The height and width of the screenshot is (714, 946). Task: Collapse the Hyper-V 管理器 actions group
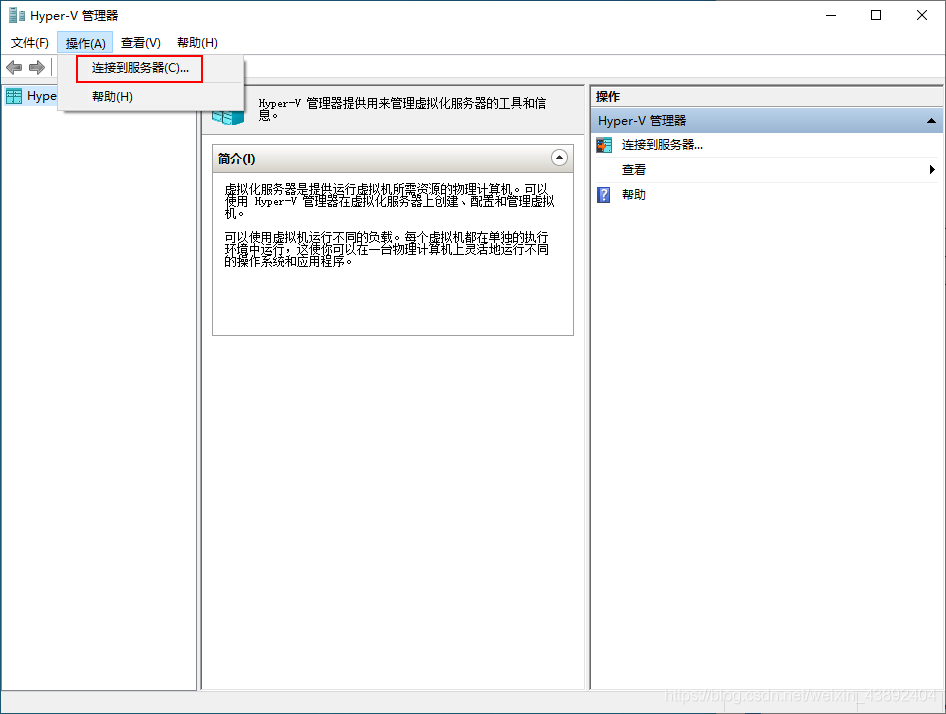click(x=931, y=121)
